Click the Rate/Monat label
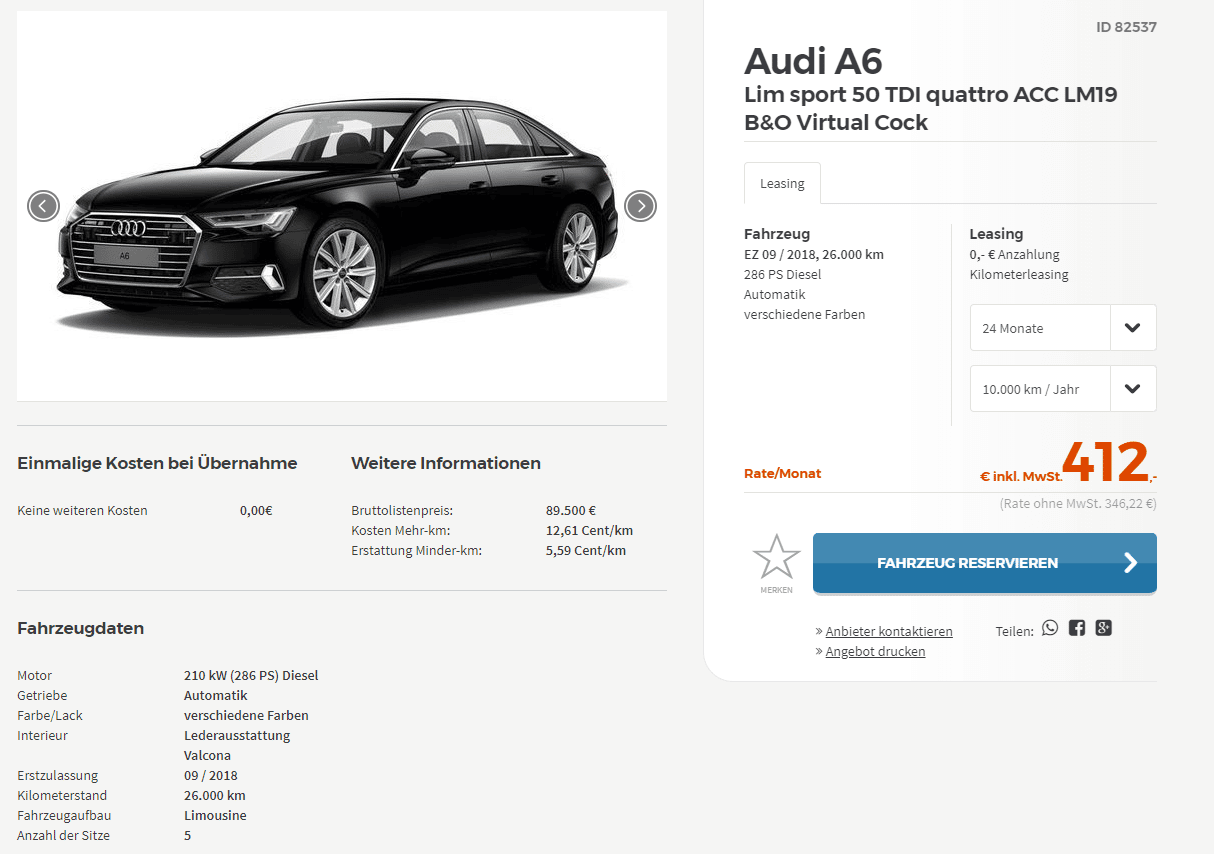This screenshot has height=854, width=1214. pyautogui.click(x=783, y=473)
